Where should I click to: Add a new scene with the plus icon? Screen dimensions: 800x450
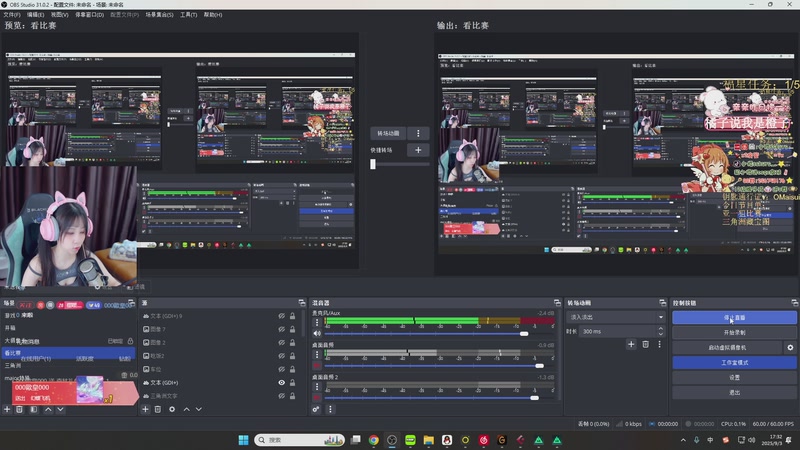(x=7, y=409)
